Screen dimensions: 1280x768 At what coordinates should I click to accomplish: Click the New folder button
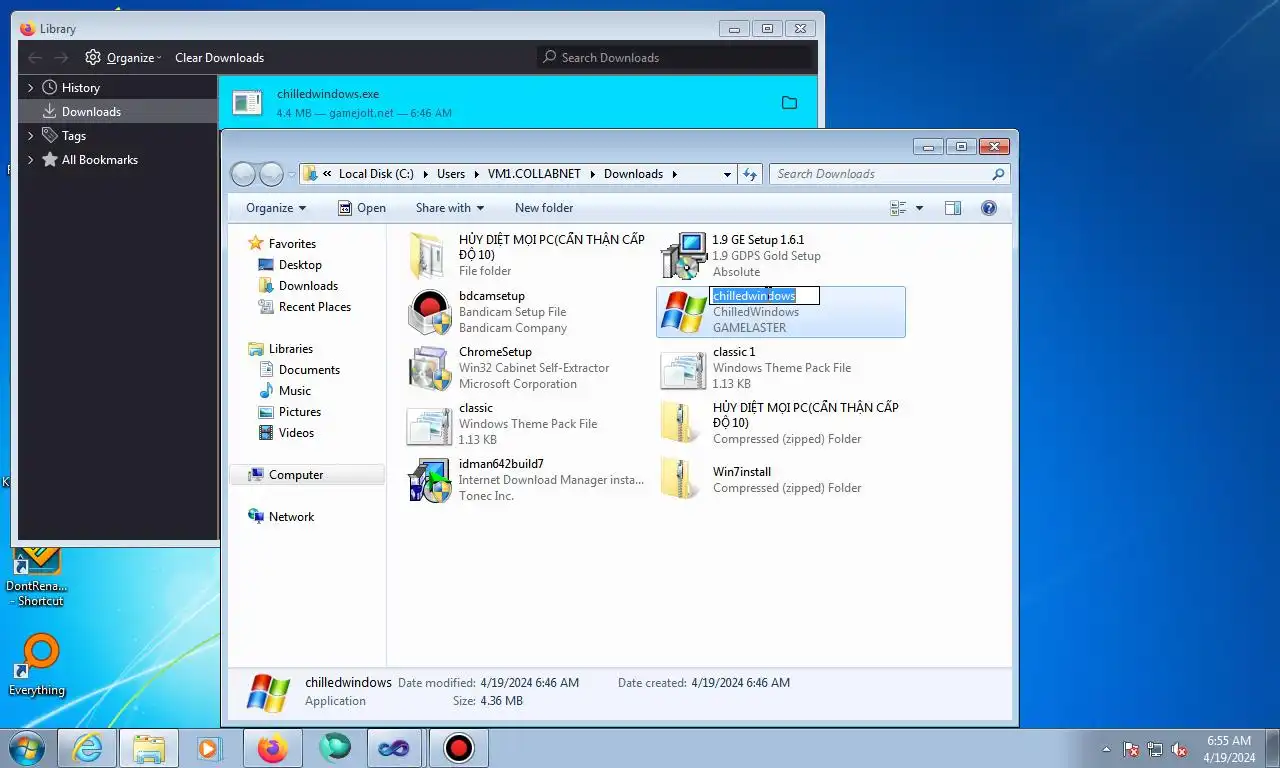544,208
